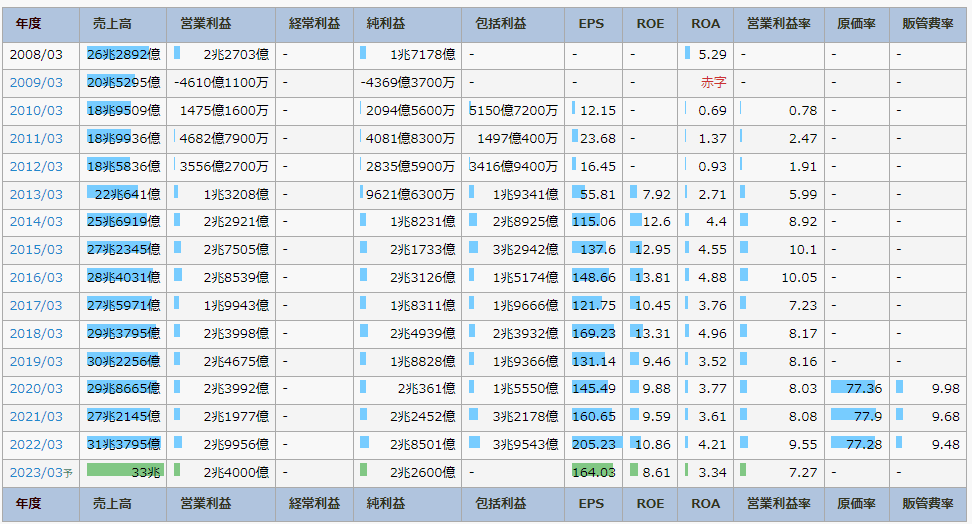The height and width of the screenshot is (524, 972).
Task: Open the 2009/03 fiscal year link
Action: click(36, 82)
